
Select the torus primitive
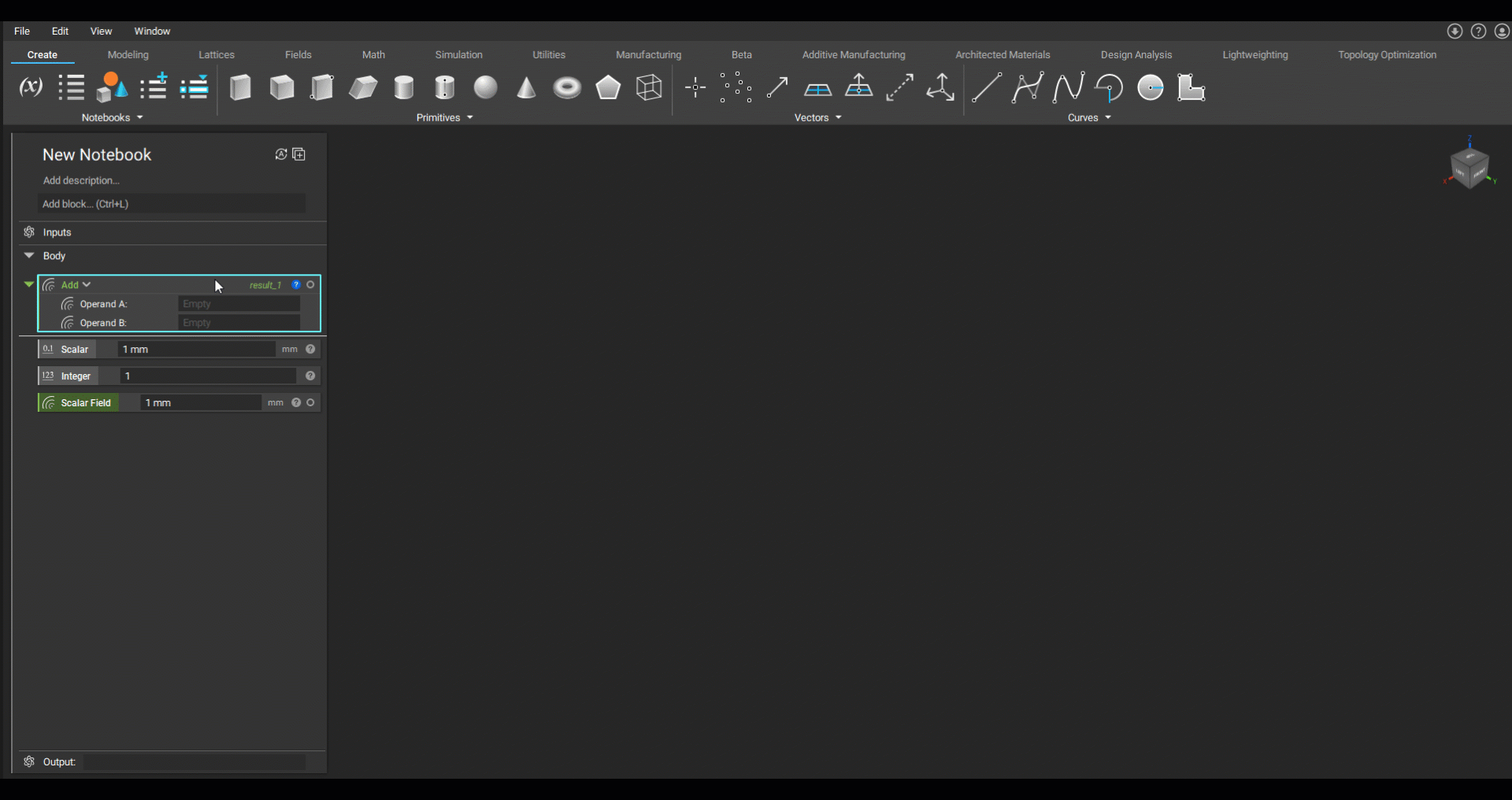[567, 87]
